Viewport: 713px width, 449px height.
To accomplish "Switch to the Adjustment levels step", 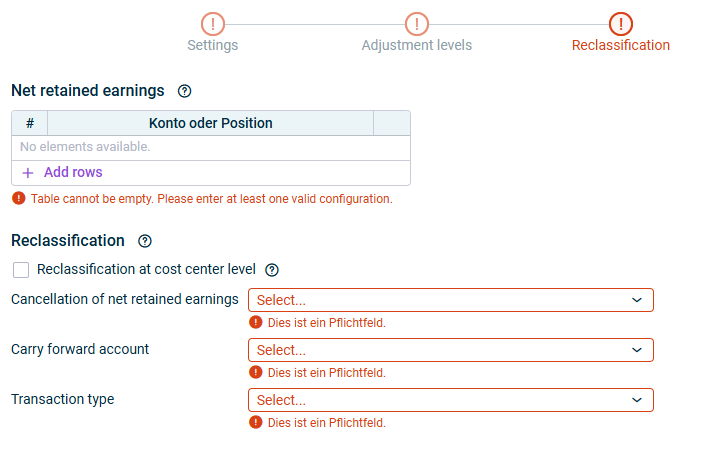I will coord(417,45).
